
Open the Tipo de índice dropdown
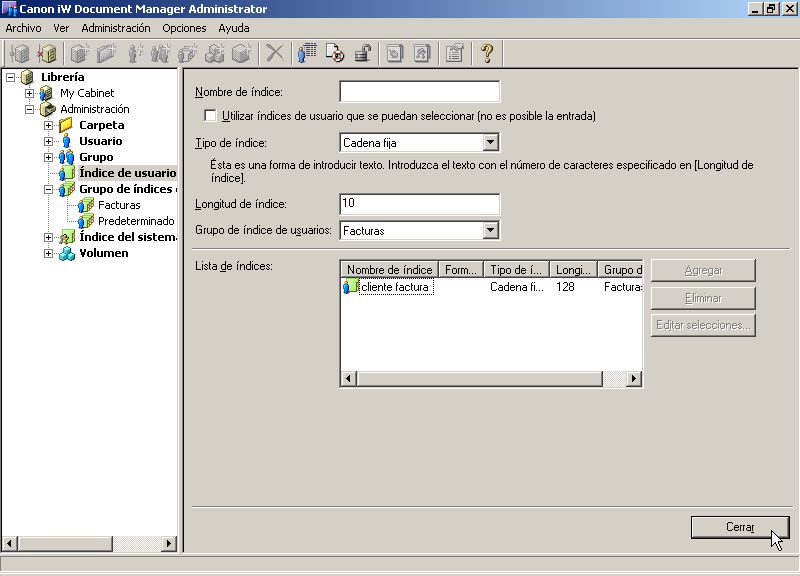coord(490,142)
